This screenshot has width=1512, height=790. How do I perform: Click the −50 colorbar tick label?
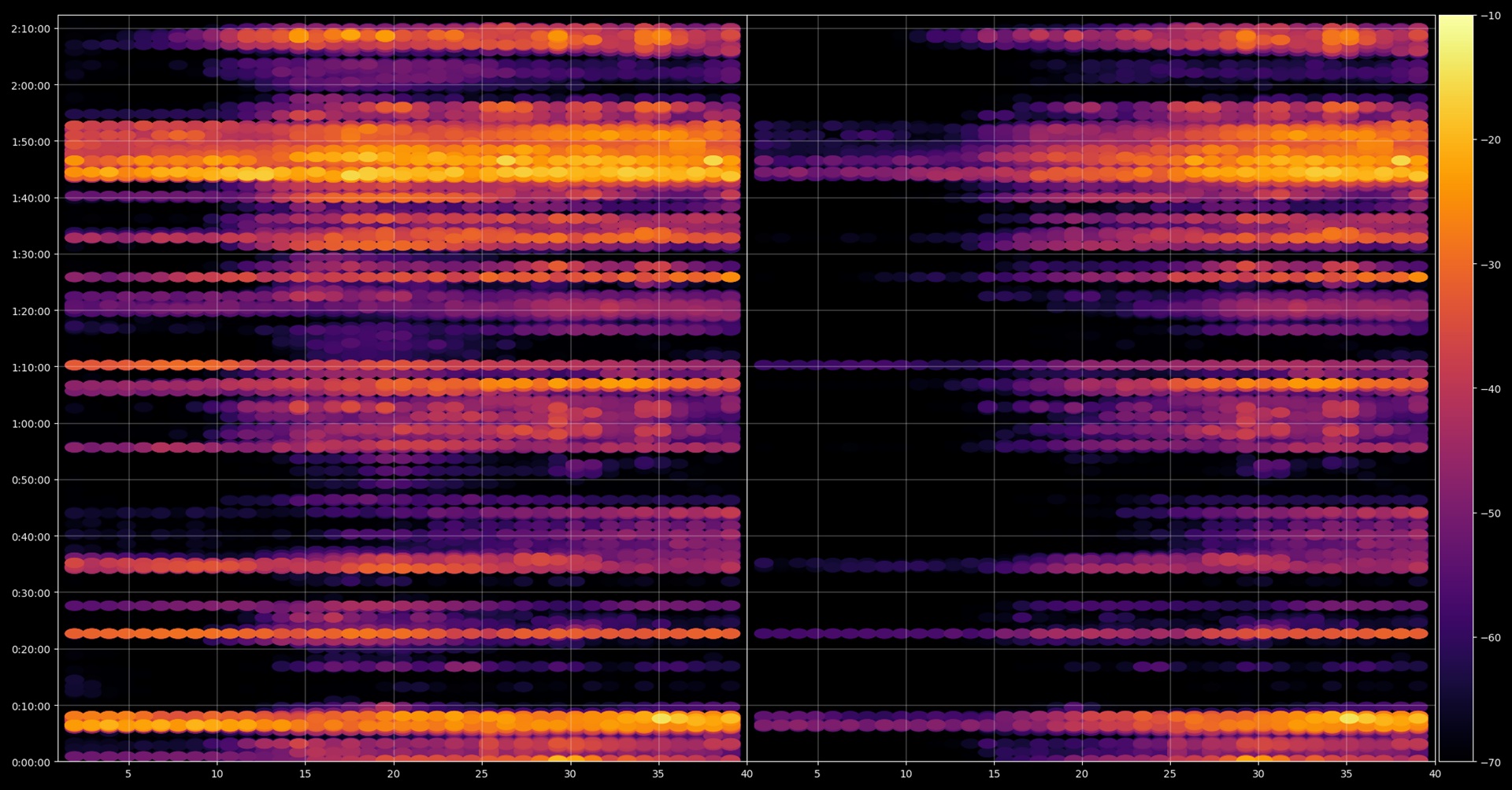pyautogui.click(x=1491, y=514)
